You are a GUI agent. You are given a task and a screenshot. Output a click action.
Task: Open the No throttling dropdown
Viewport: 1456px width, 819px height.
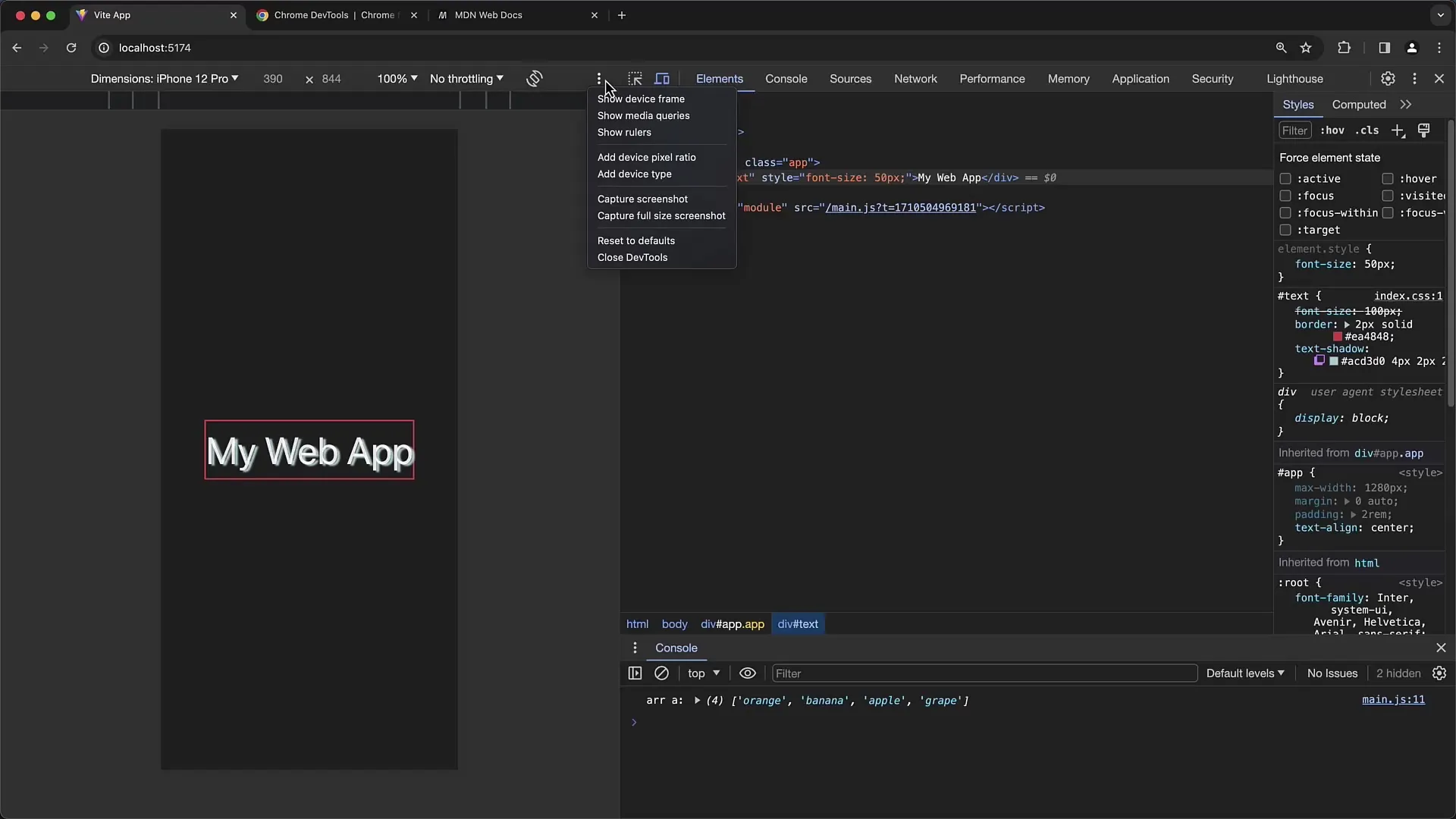click(x=466, y=78)
